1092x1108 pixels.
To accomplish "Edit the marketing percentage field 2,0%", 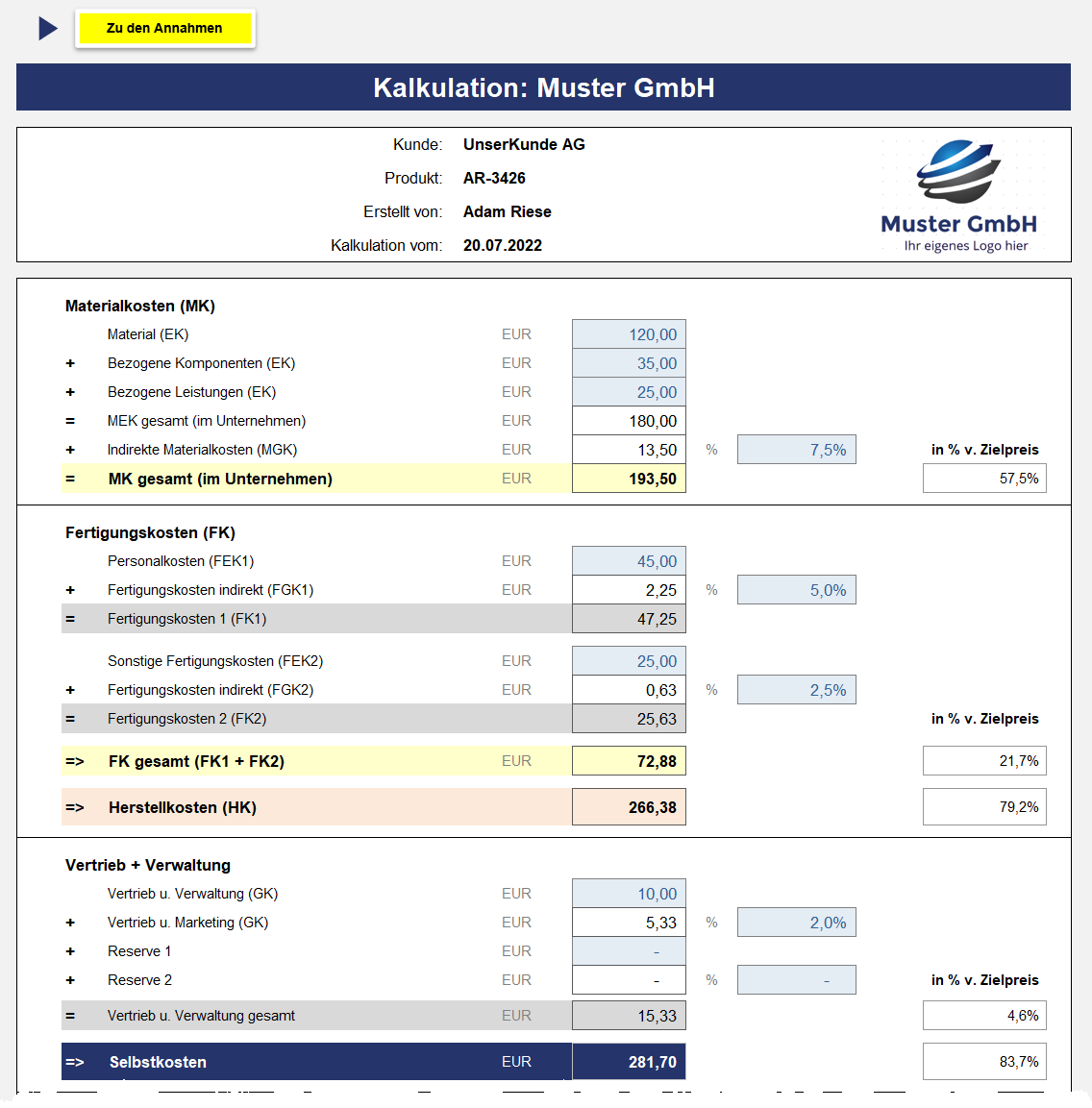I will click(x=797, y=923).
